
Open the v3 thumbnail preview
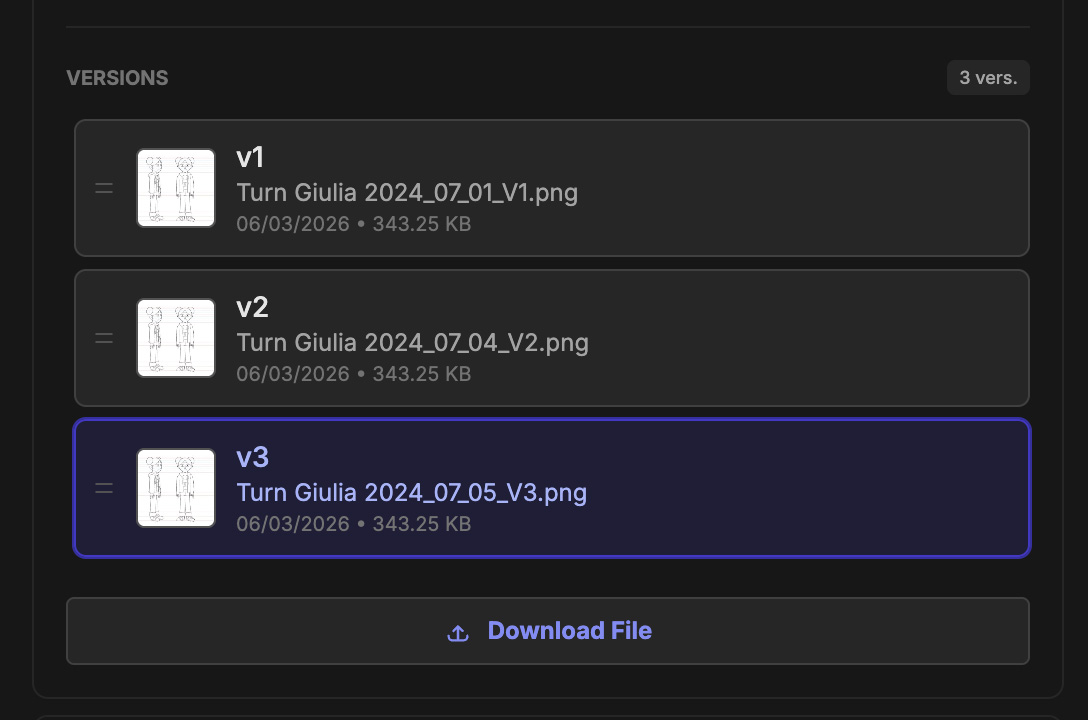tap(176, 488)
